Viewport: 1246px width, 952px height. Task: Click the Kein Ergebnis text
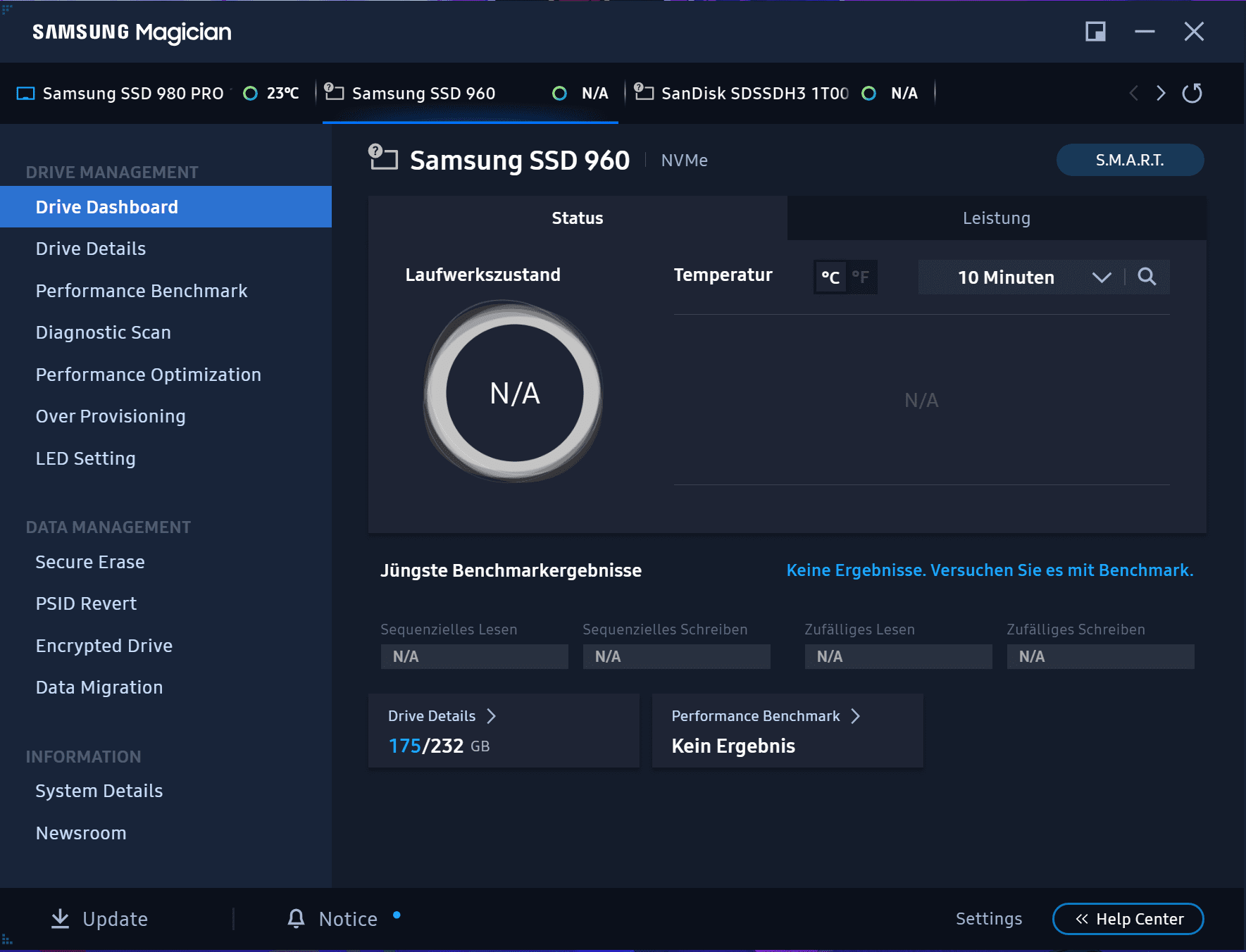pos(733,746)
